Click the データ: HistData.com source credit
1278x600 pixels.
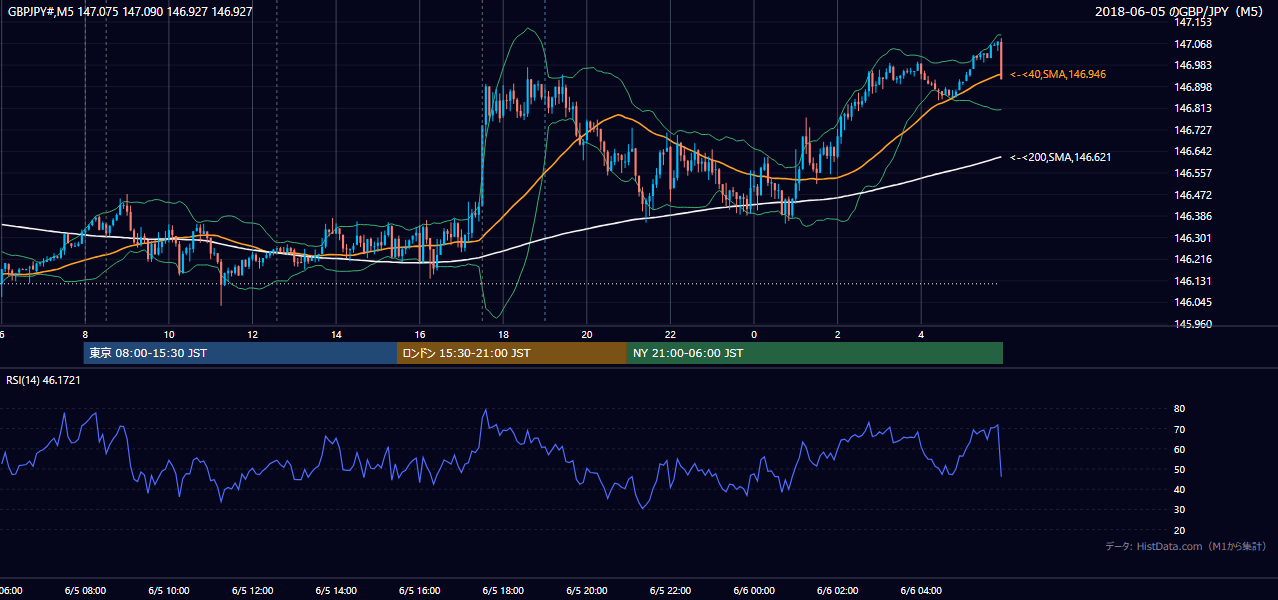click(1186, 546)
